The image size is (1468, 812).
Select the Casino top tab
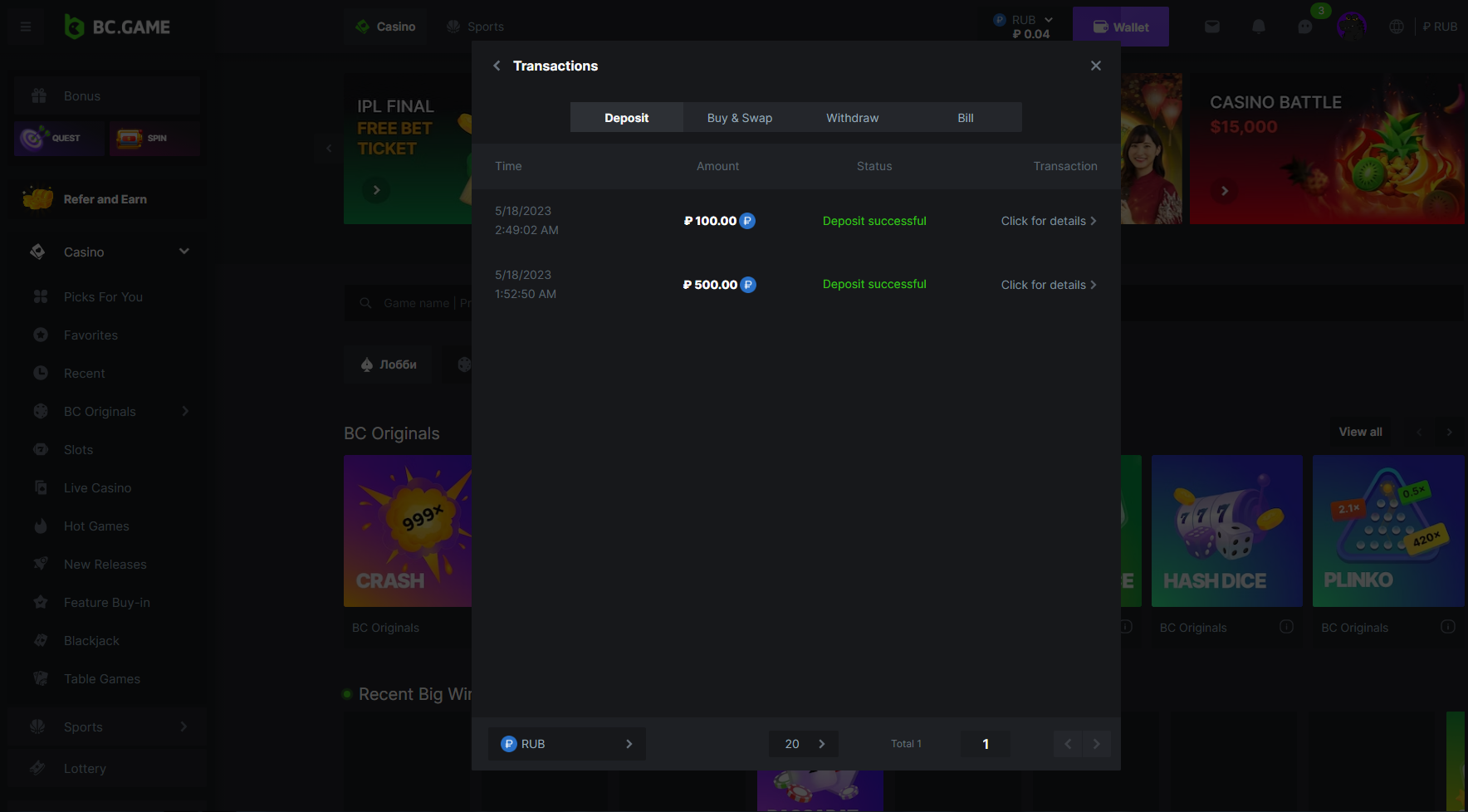[x=385, y=27]
